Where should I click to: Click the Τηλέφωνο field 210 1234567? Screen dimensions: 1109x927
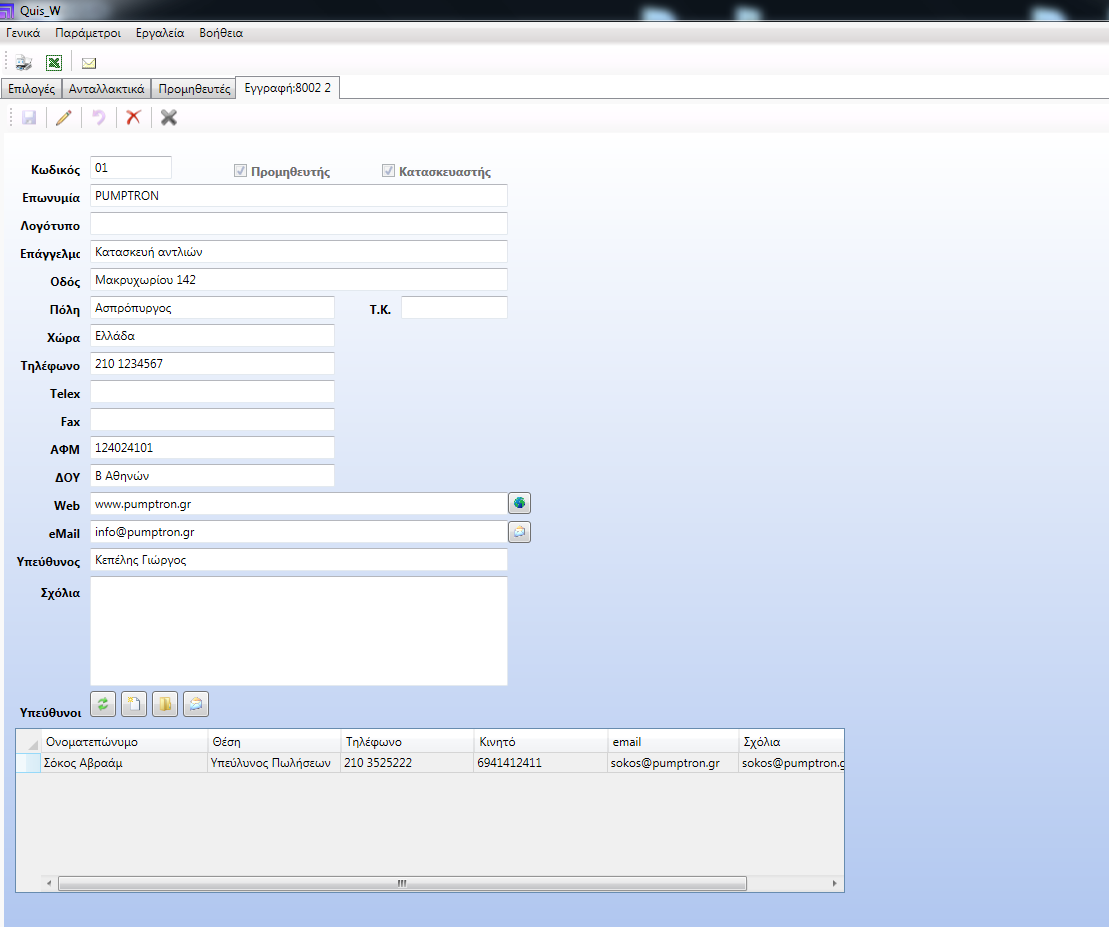pos(212,363)
